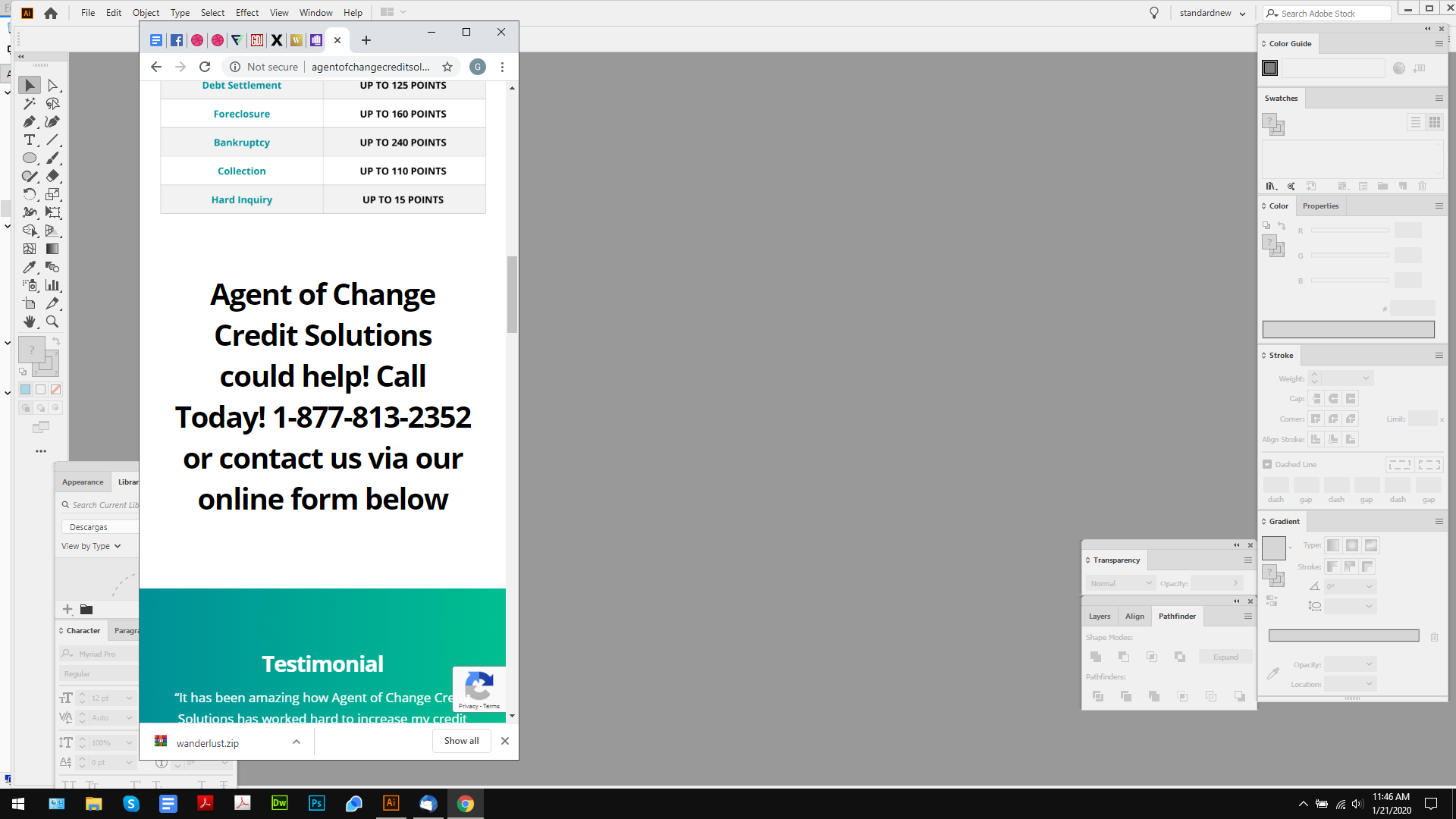Open Skype from the taskbar
Image resolution: width=1456 pixels, height=819 pixels.
point(131,803)
